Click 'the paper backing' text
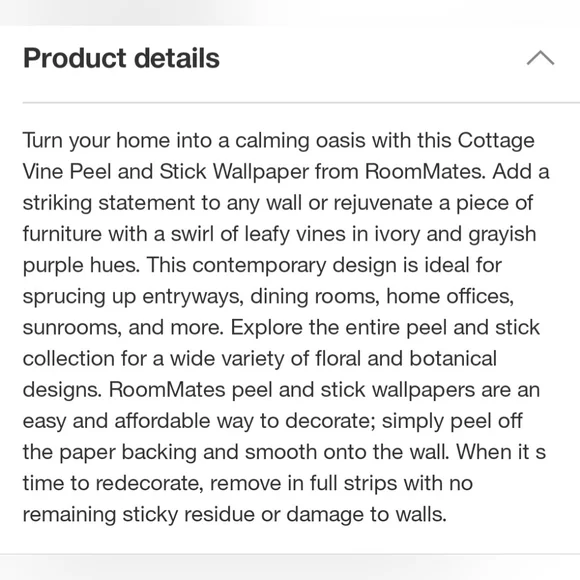 110,453
